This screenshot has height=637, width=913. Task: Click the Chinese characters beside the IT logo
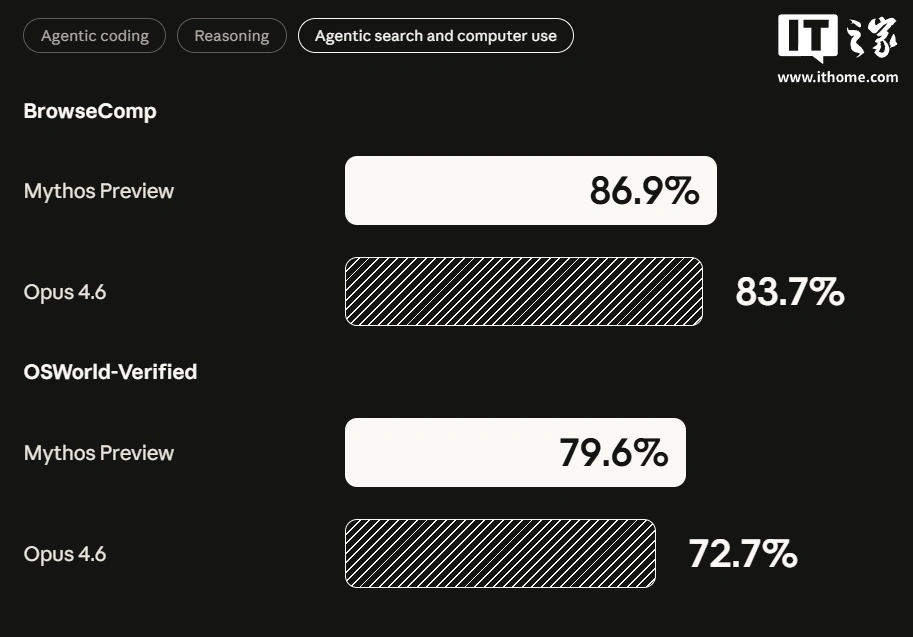click(x=871, y=38)
